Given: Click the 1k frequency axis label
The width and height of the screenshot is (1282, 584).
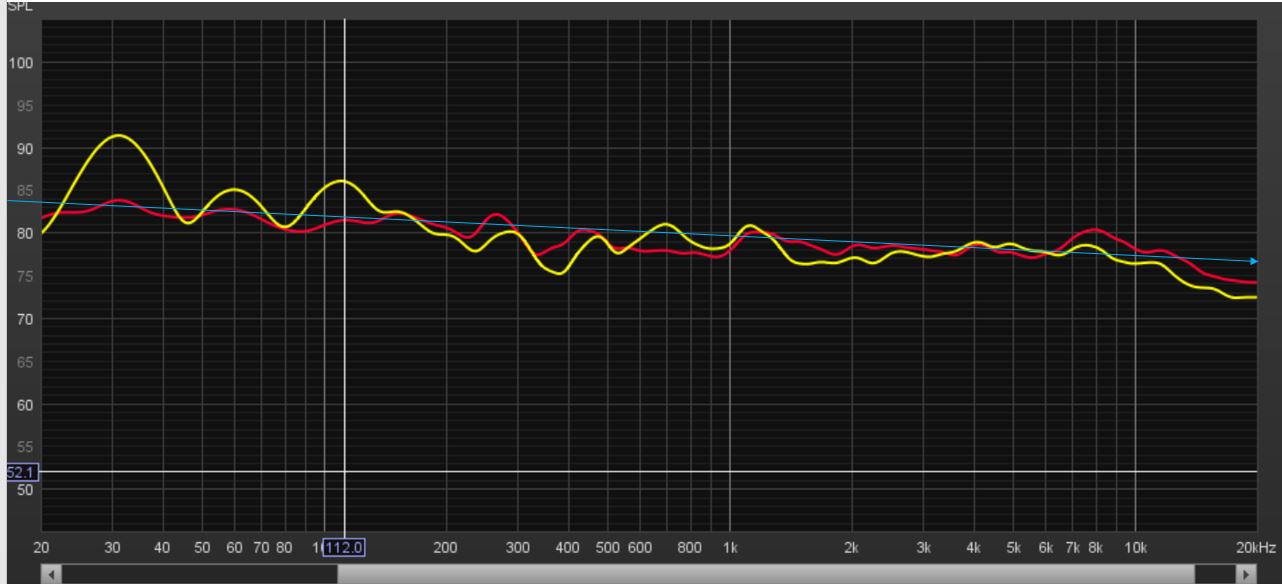Looking at the screenshot, I should coord(730,547).
